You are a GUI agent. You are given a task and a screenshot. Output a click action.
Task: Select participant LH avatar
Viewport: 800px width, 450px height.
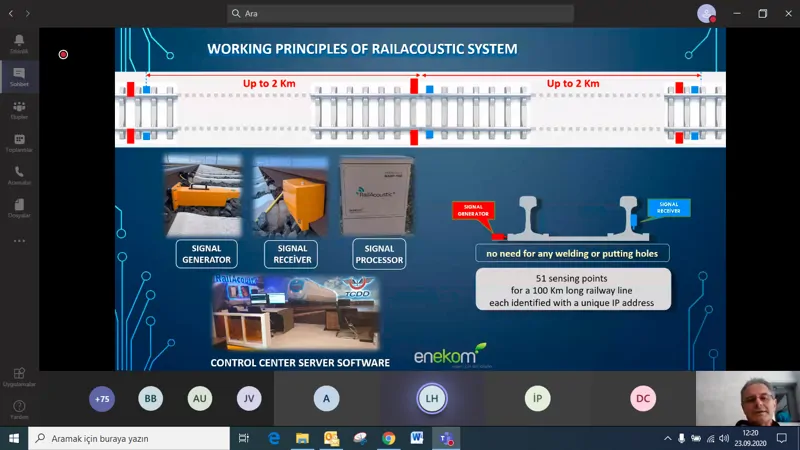(x=432, y=398)
